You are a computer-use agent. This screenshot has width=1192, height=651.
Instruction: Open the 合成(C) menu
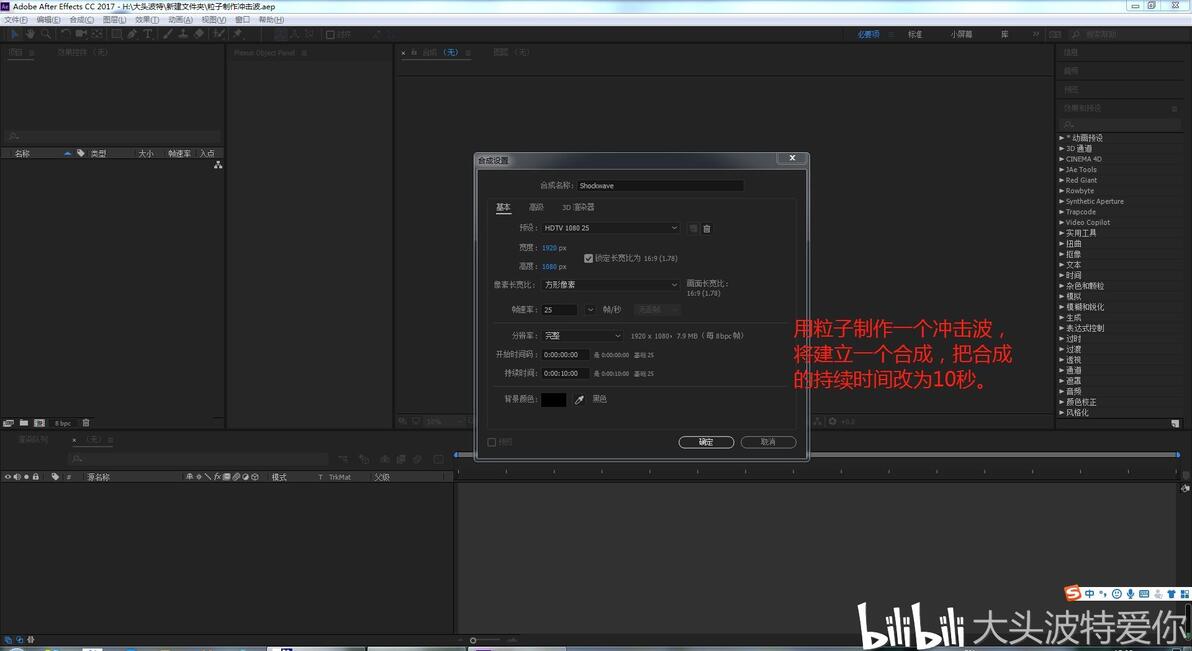coord(82,20)
